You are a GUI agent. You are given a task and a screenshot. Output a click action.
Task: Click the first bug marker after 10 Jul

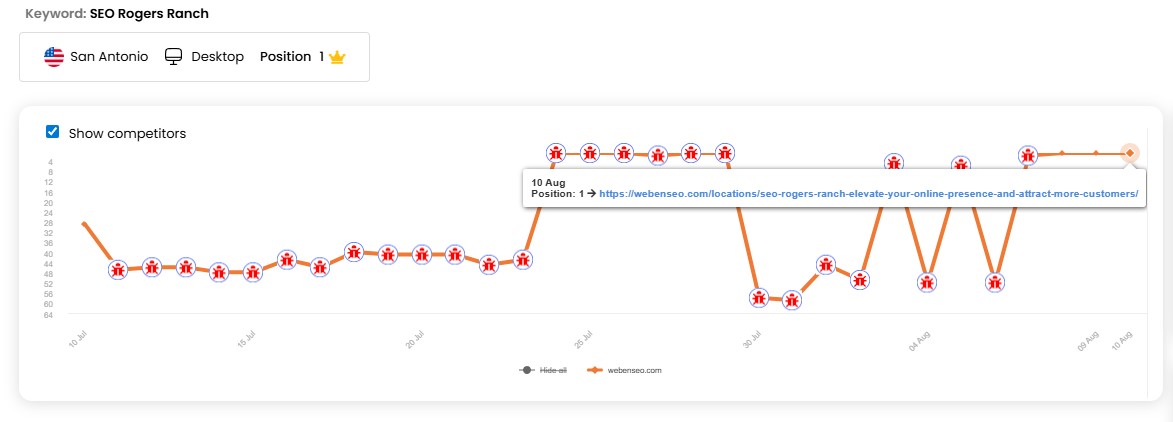click(x=118, y=270)
